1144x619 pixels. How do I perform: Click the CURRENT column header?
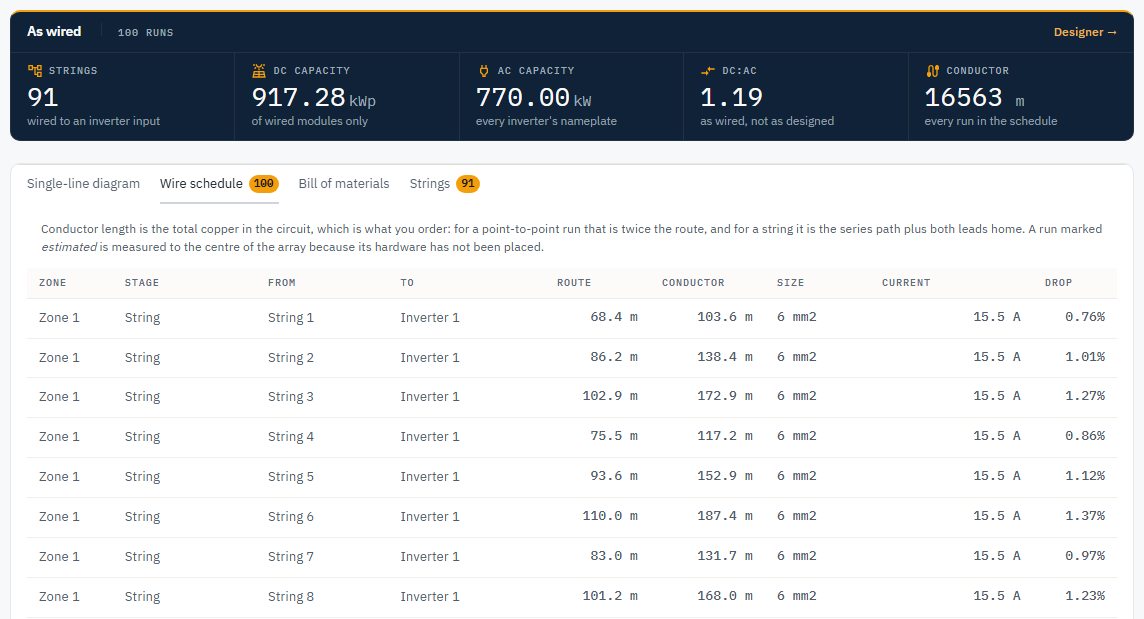click(x=906, y=283)
